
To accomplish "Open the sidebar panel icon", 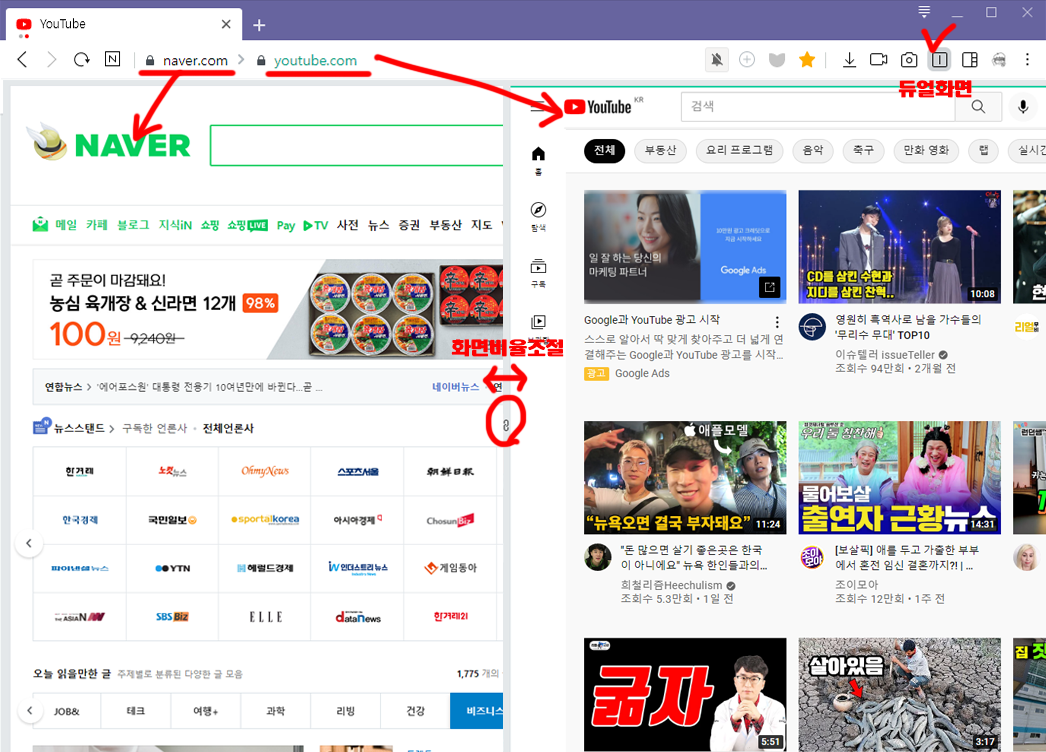I will pos(969,59).
